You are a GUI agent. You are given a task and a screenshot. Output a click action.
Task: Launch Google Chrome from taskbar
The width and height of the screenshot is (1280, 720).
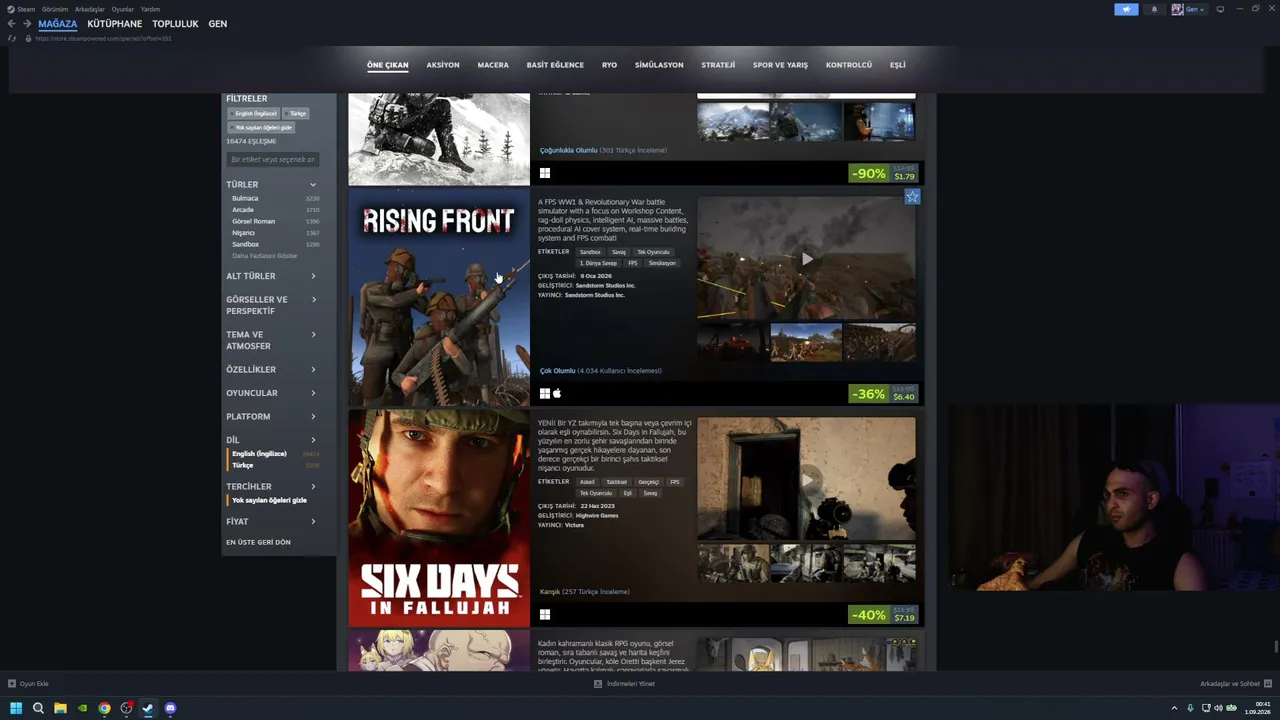point(104,708)
